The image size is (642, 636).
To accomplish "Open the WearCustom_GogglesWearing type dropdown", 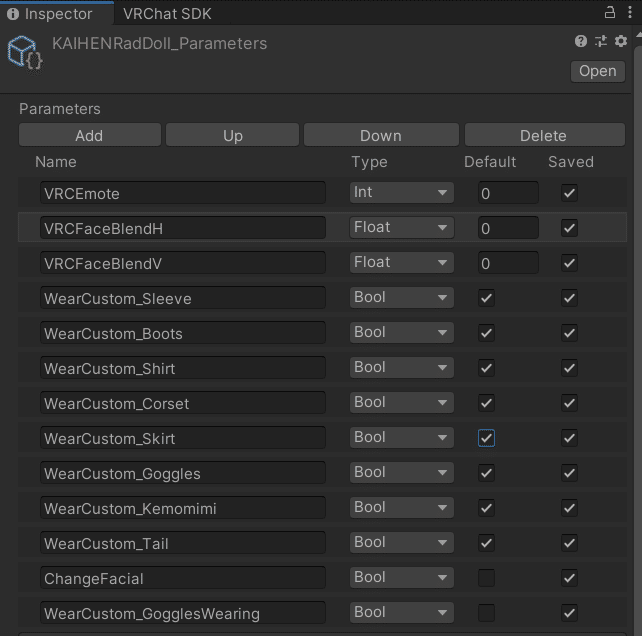I will (401, 613).
